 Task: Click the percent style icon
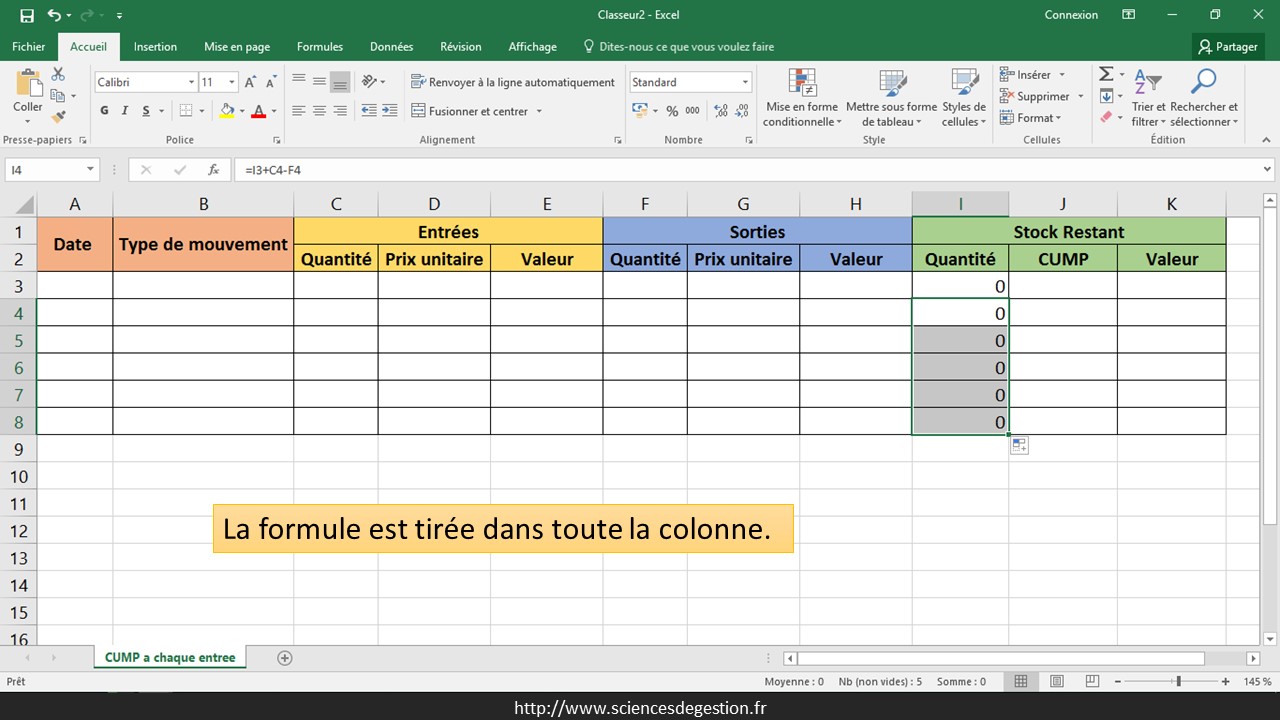(672, 111)
